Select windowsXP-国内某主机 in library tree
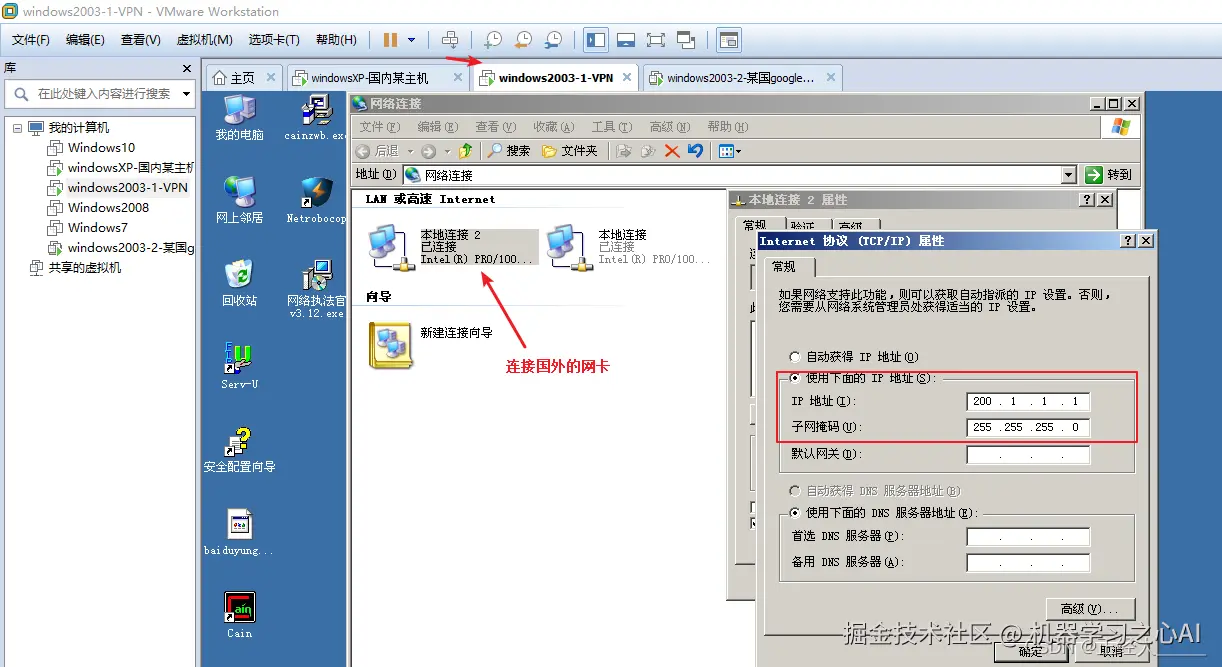1222x667 pixels. click(121, 168)
